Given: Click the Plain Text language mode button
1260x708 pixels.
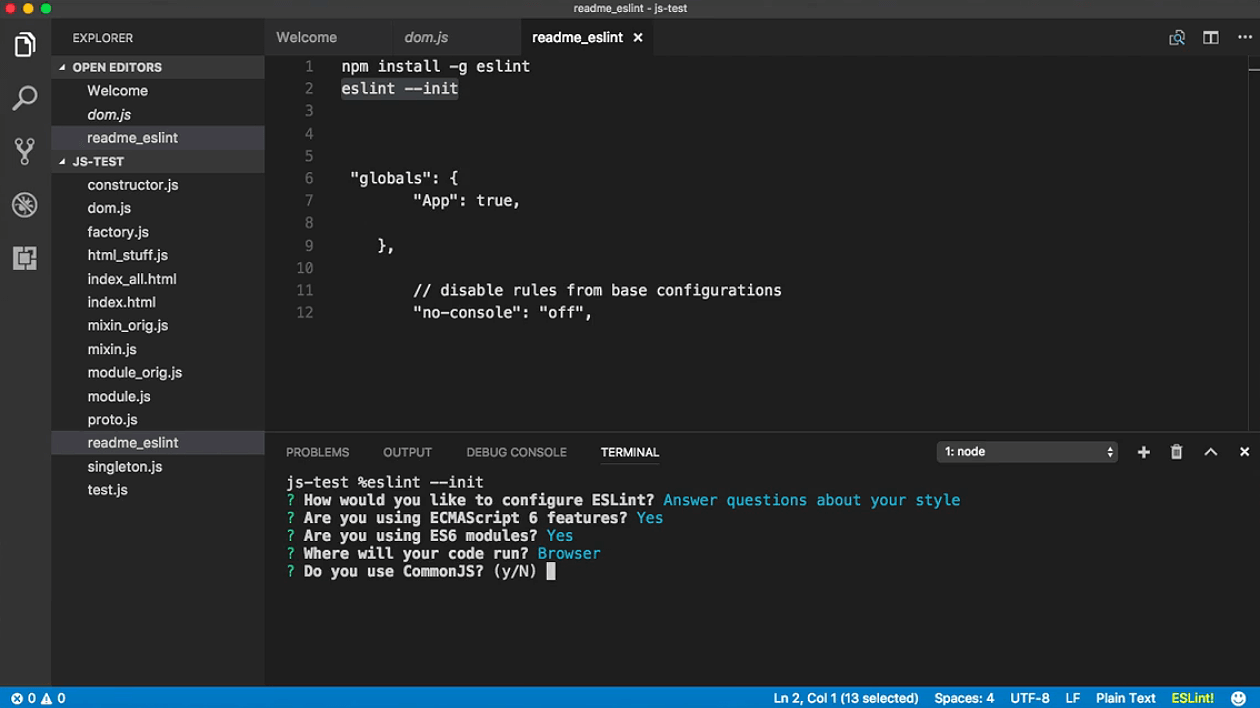Looking at the screenshot, I should pos(1125,698).
